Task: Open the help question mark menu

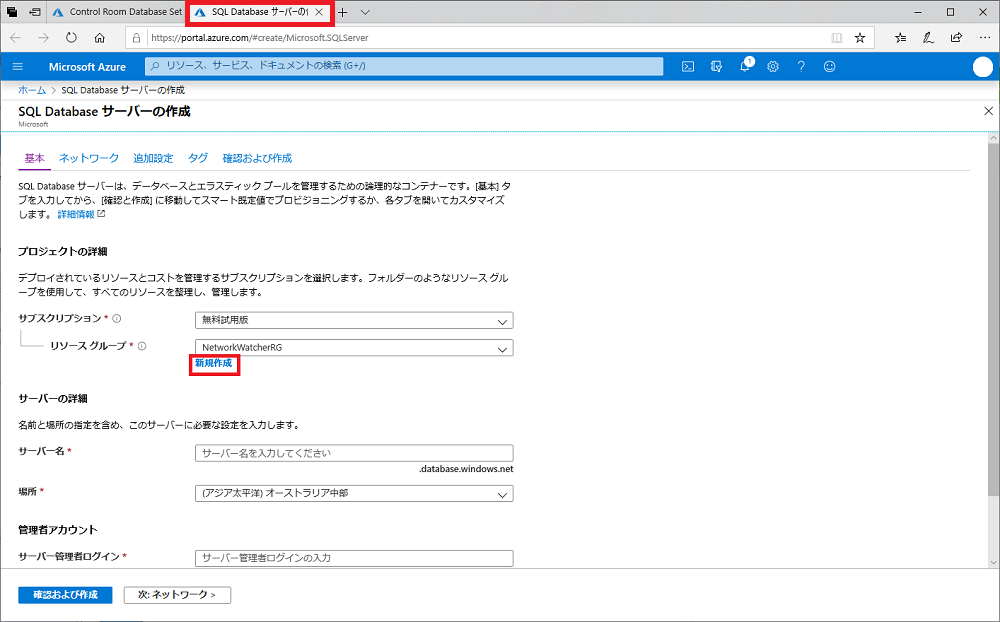Action: tap(801, 66)
